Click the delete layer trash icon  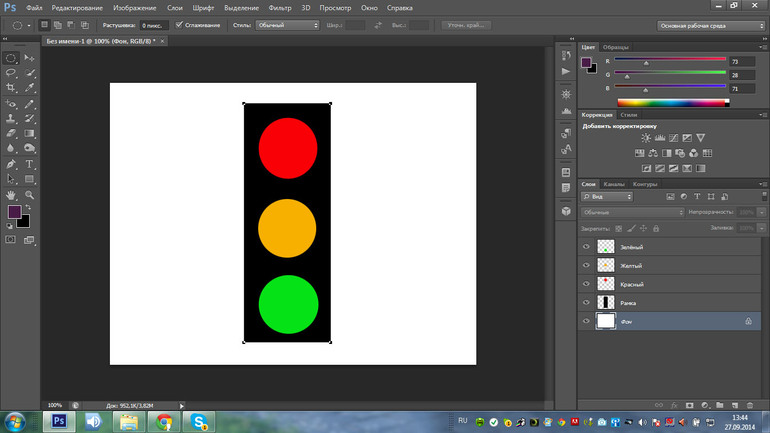pos(750,405)
